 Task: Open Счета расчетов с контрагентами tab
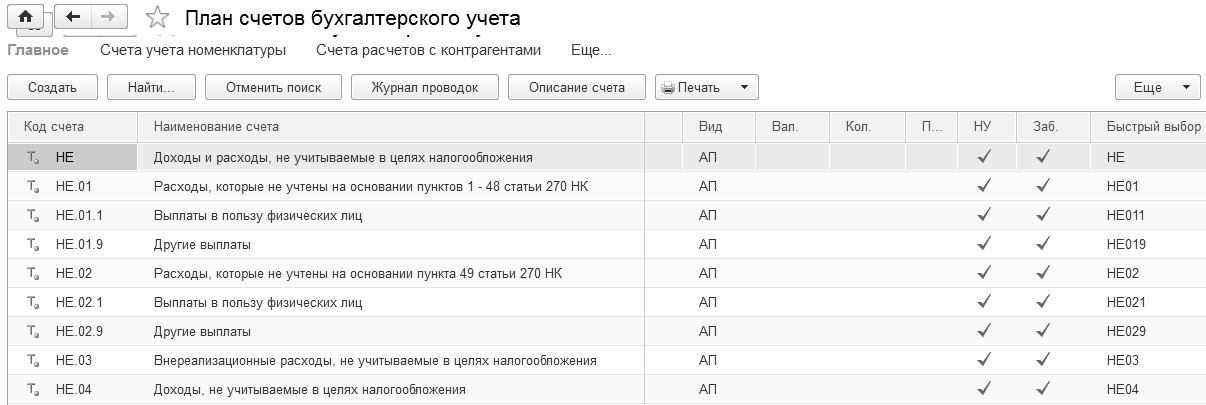(x=428, y=50)
